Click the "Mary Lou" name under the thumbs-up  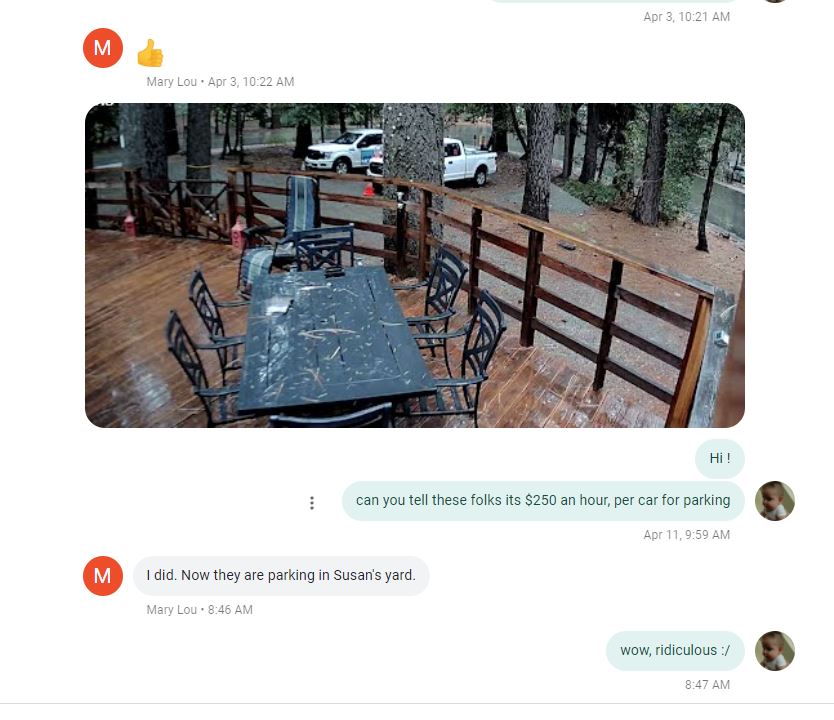(x=171, y=82)
